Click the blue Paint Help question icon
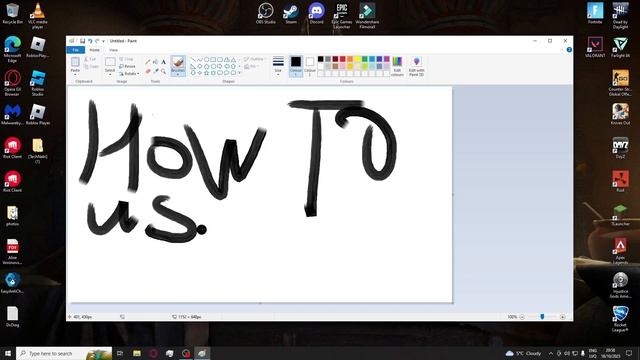640x360 pixels. click(x=569, y=50)
